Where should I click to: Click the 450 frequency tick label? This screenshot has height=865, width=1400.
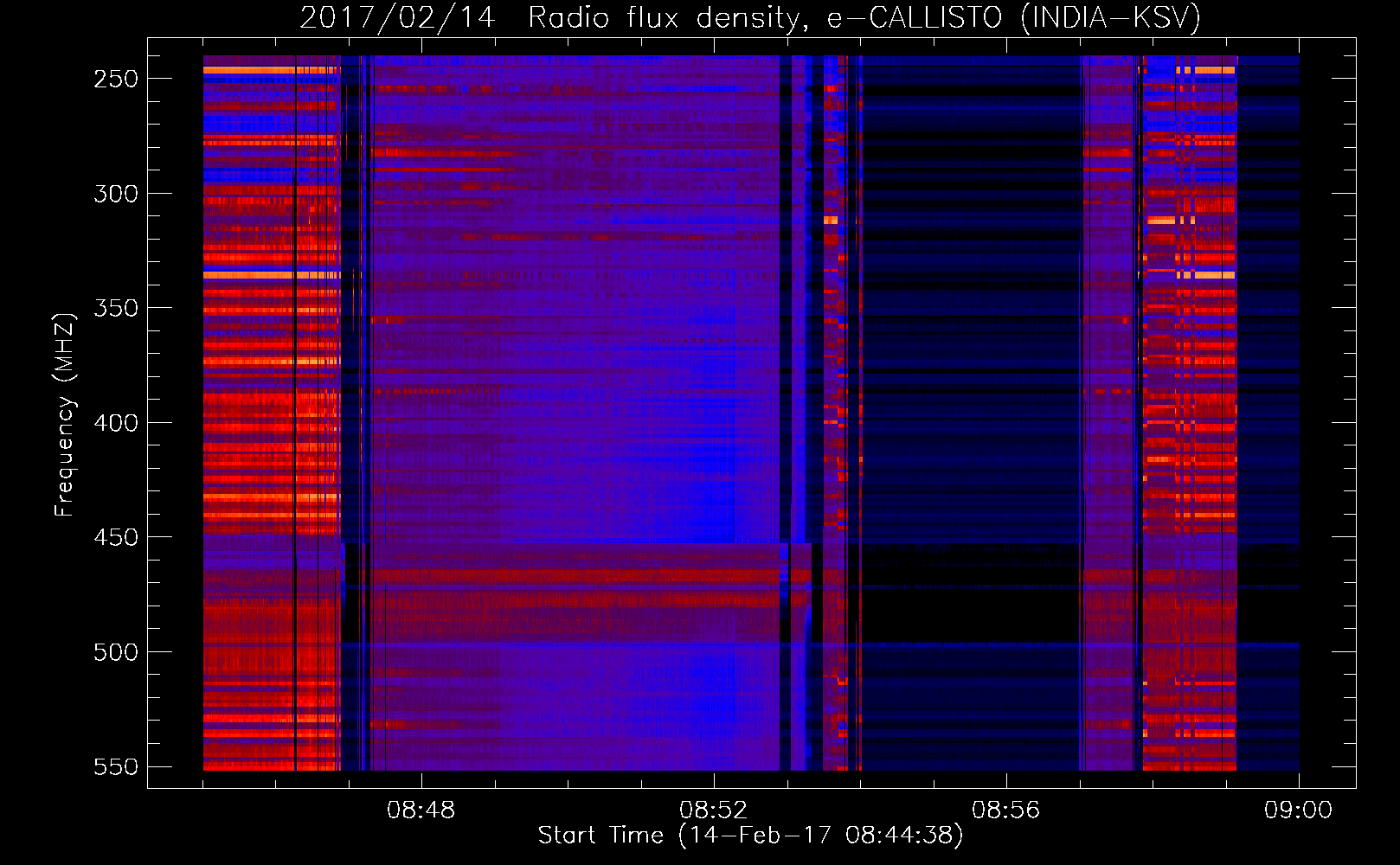click(x=116, y=537)
